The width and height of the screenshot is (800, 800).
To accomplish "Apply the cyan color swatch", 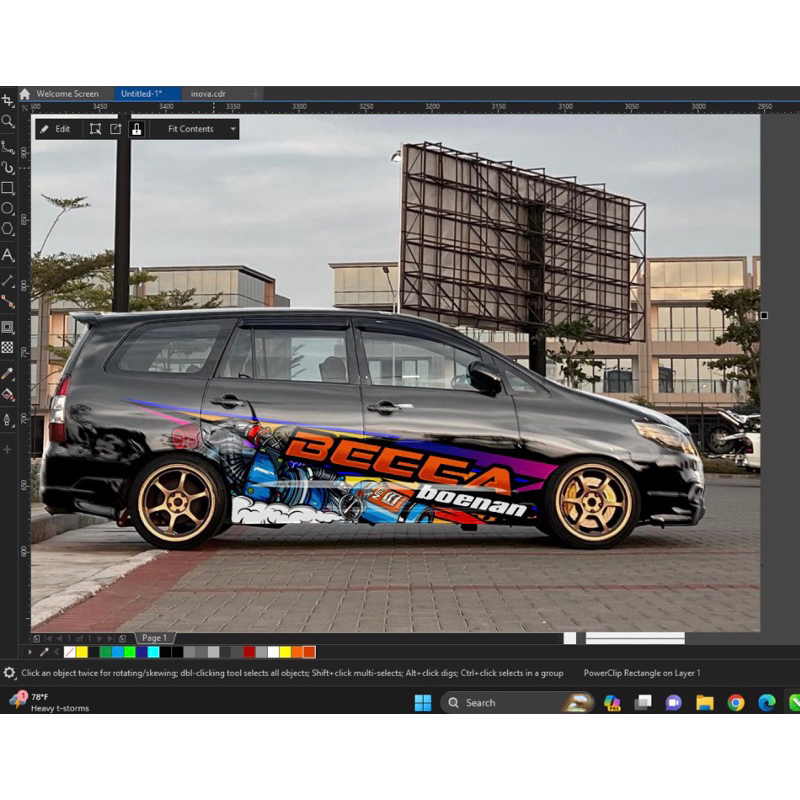I will pos(153,652).
